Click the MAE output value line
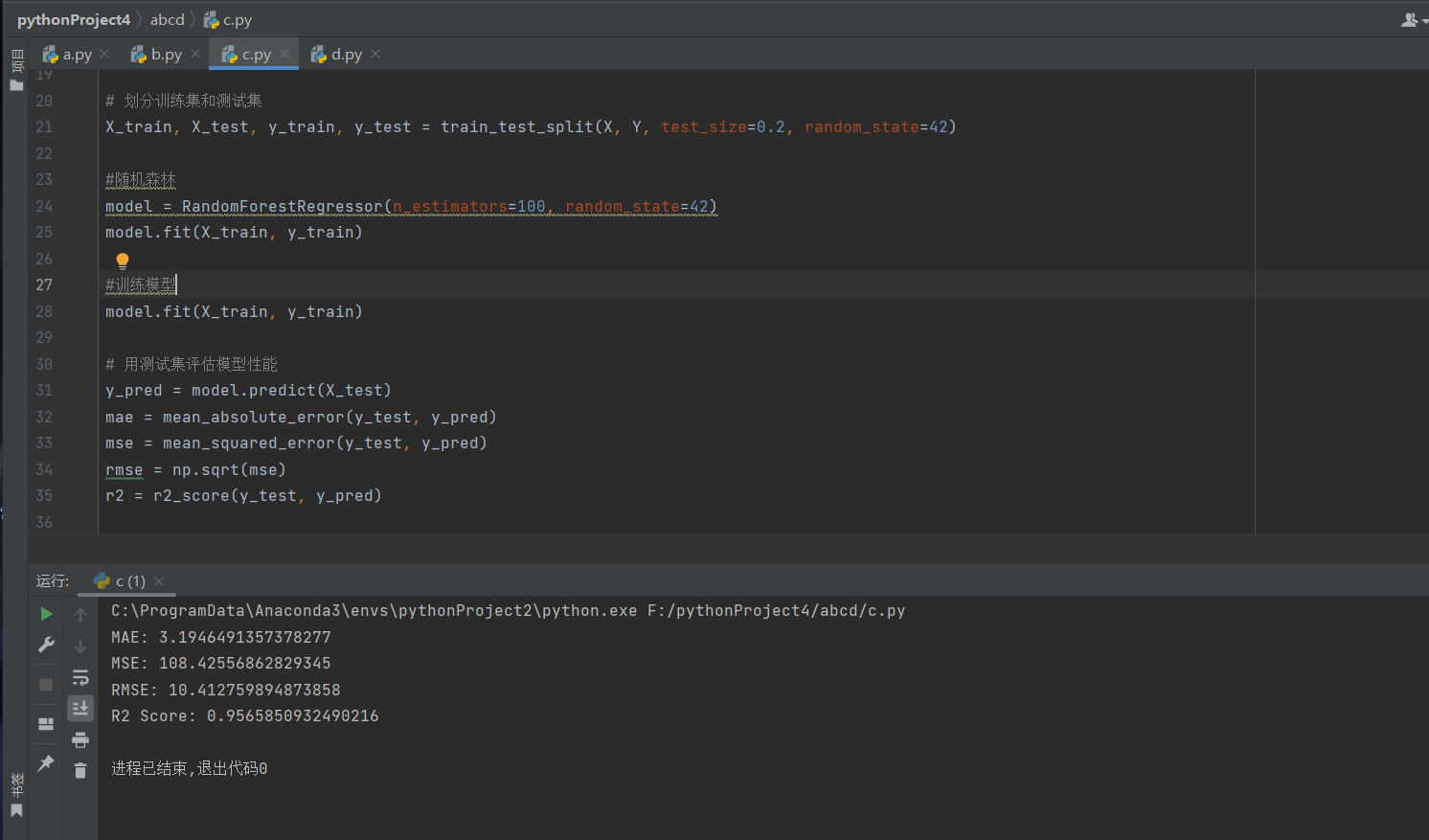This screenshot has width=1429, height=840. point(221,637)
